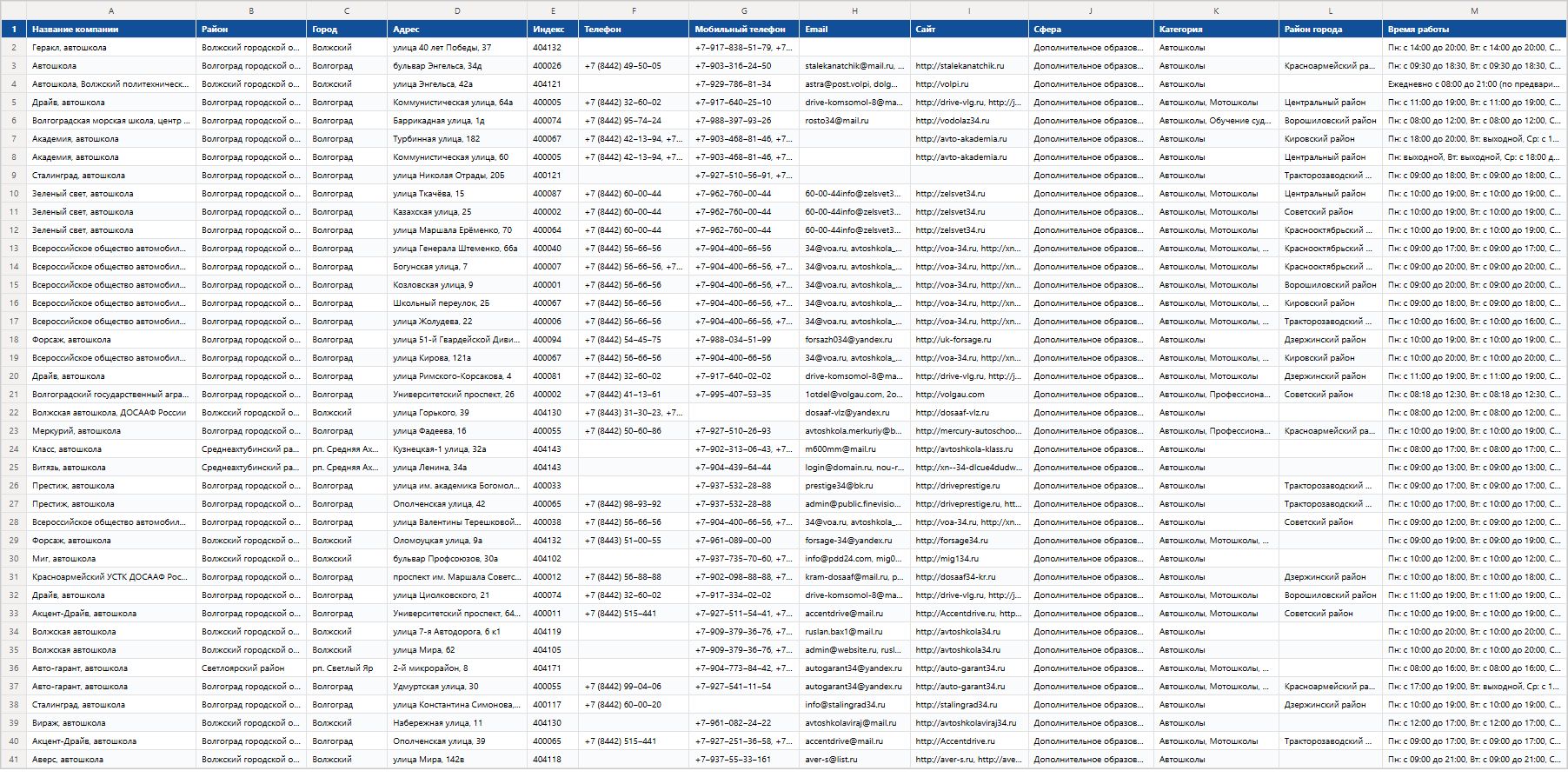Select the 'Бульвар Профсоюзов, 30а' address cell
This screenshot has height=784, width=1568.
point(457,559)
